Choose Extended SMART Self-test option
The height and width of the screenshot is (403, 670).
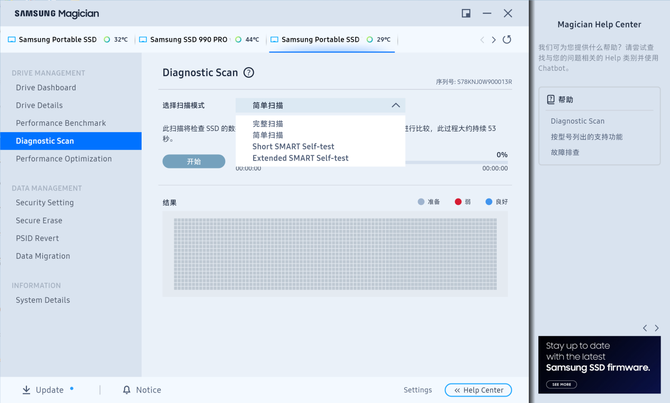(x=300, y=158)
